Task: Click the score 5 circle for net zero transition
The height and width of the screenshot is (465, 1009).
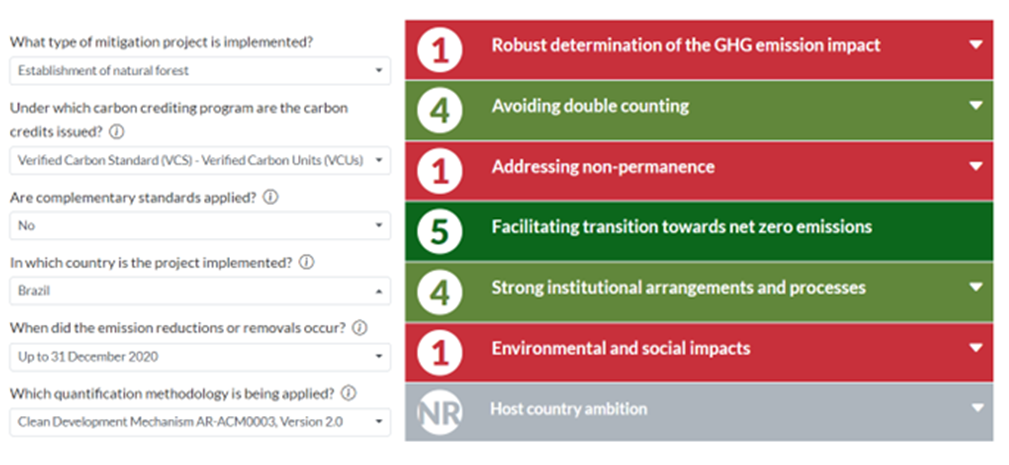Action: [x=440, y=232]
